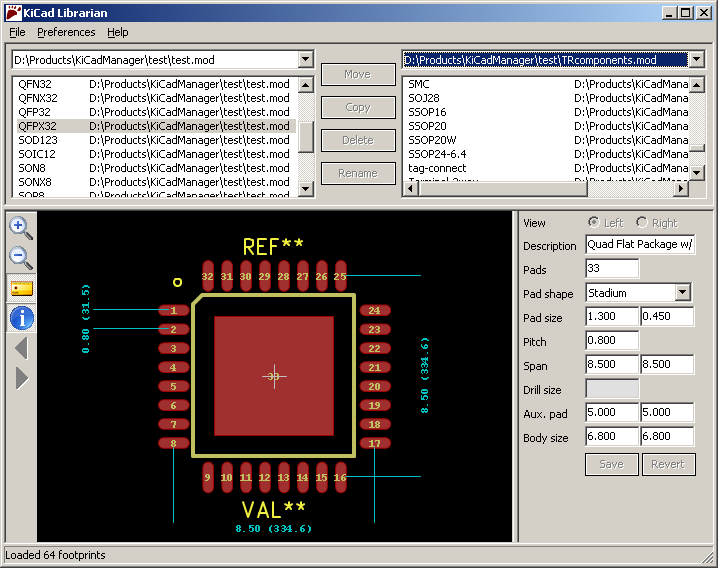Image resolution: width=718 pixels, height=568 pixels.
Task: Click the Description field
Action: 640,244
